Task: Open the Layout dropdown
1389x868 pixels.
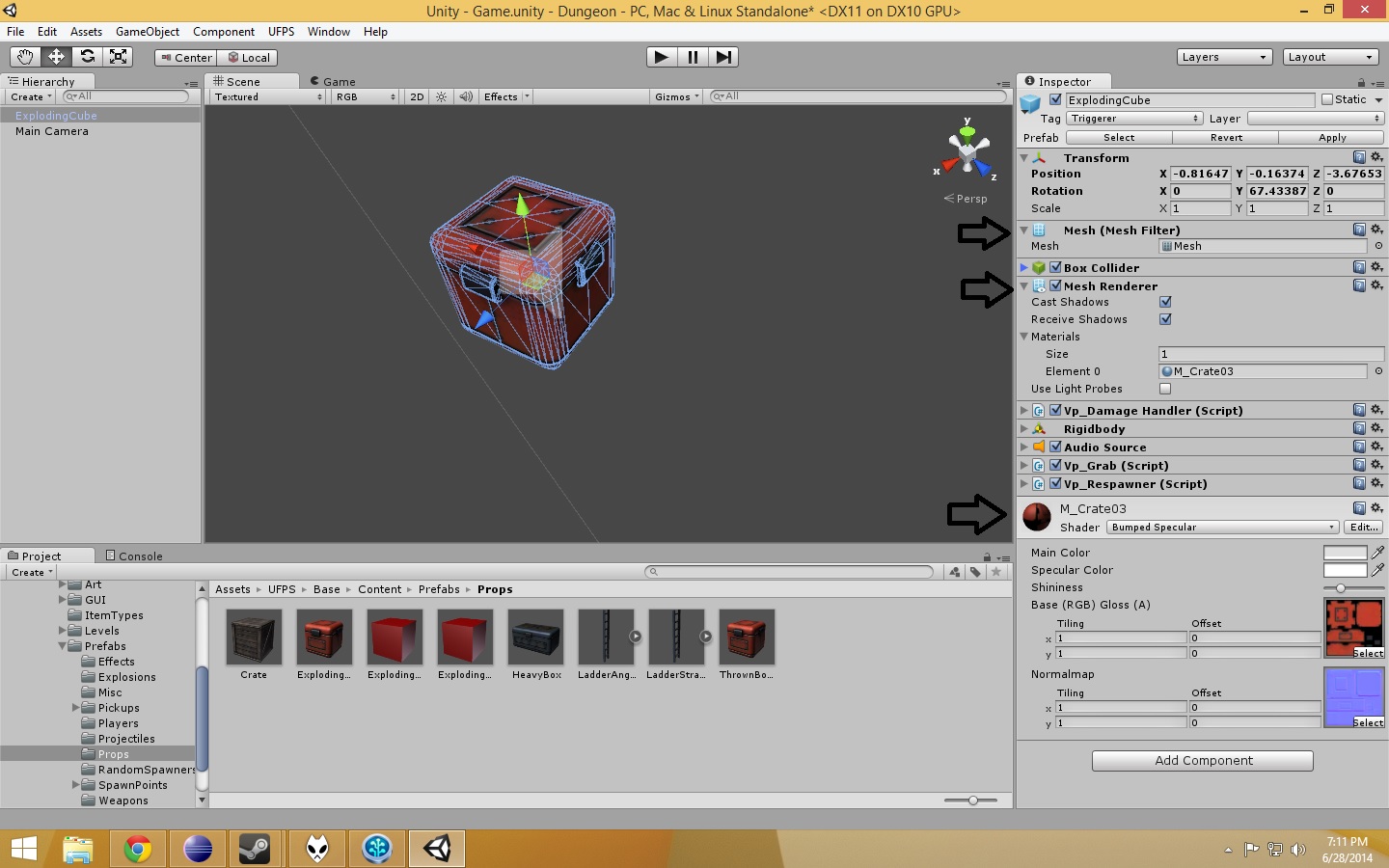Action: tap(1331, 57)
